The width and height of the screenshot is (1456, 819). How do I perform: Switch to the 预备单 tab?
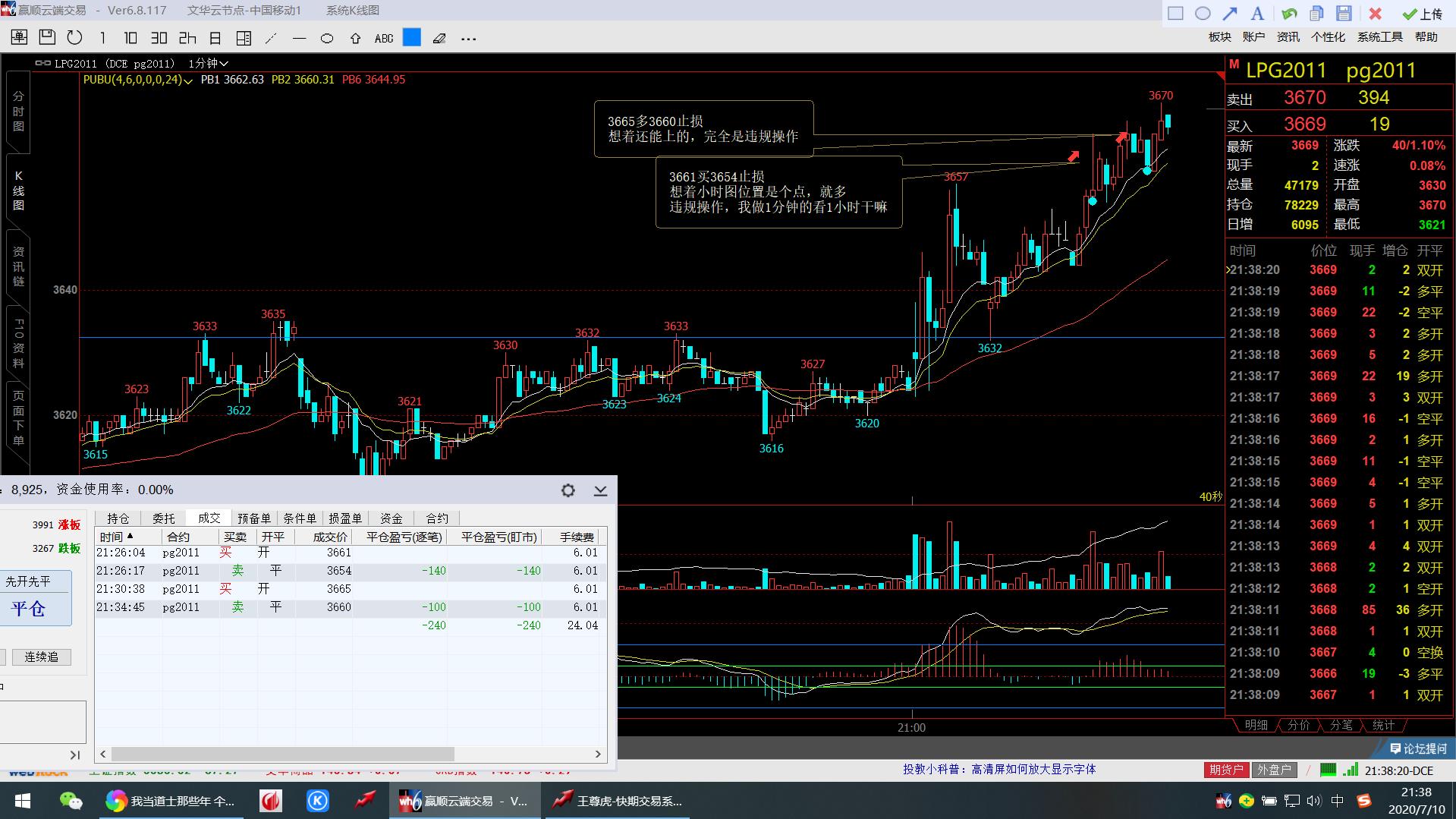point(254,518)
